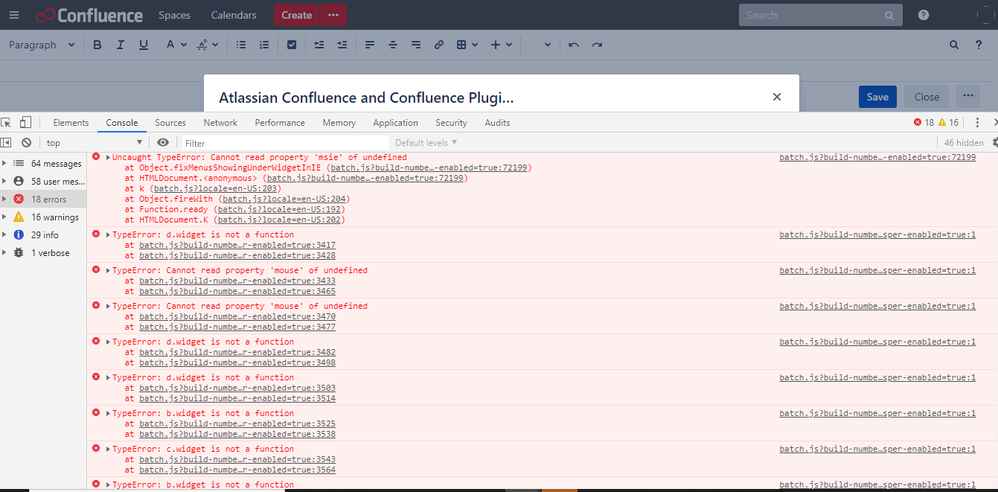Clear the console
Screen dimensions: 998x492
(x=26, y=143)
